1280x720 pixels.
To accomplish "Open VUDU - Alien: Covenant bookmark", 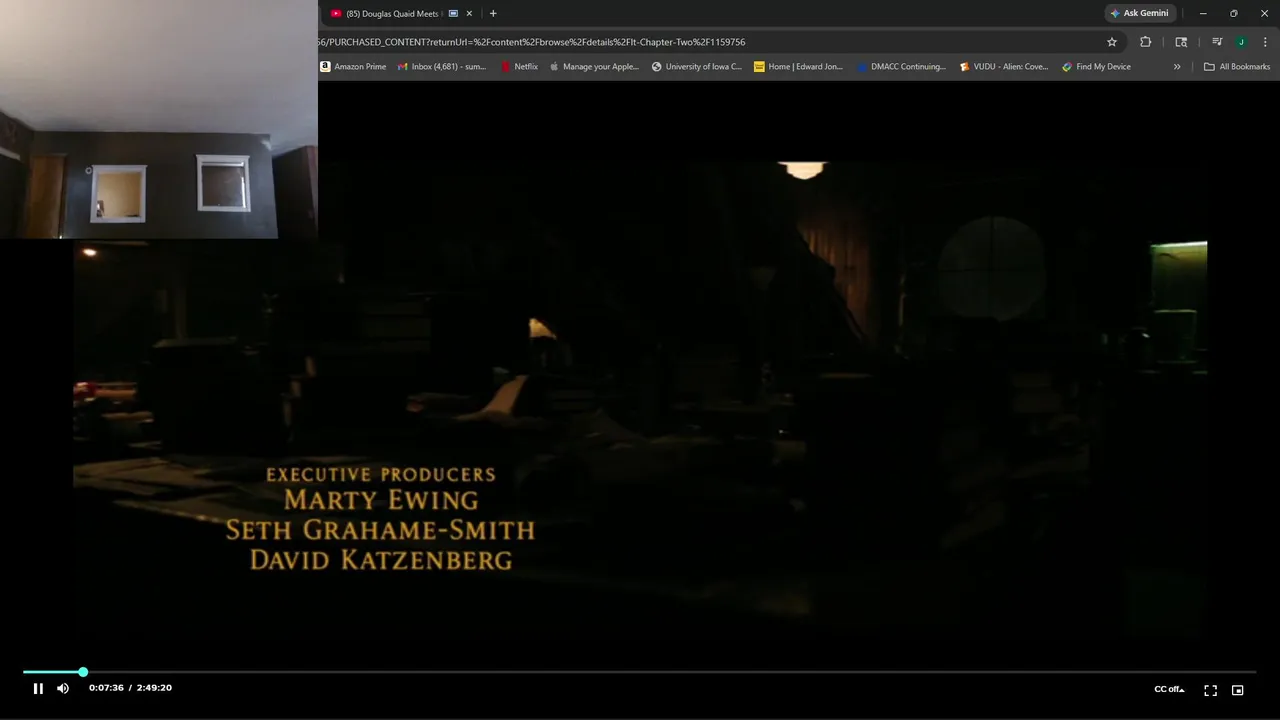I will [1004, 67].
